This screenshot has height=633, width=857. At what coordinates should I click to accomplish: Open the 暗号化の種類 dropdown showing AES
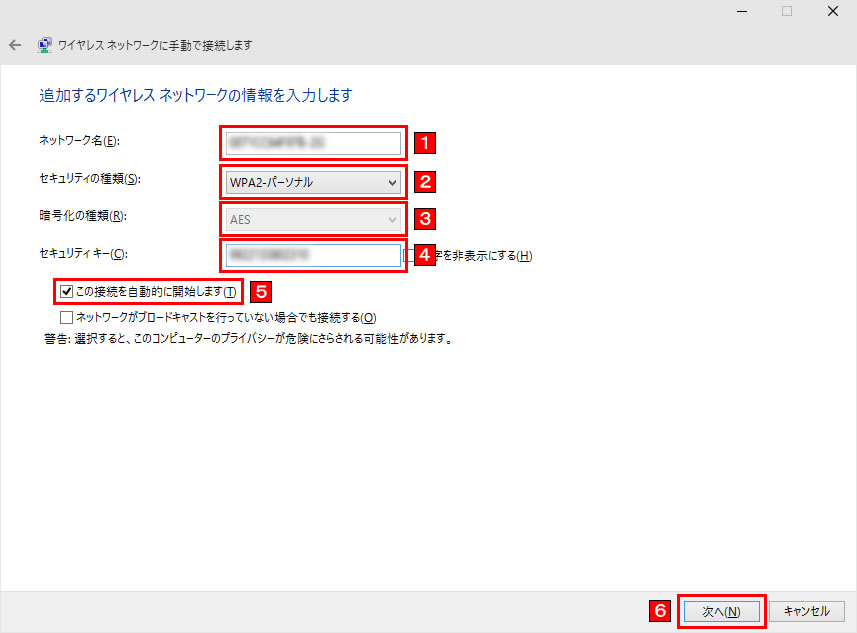[x=313, y=218]
